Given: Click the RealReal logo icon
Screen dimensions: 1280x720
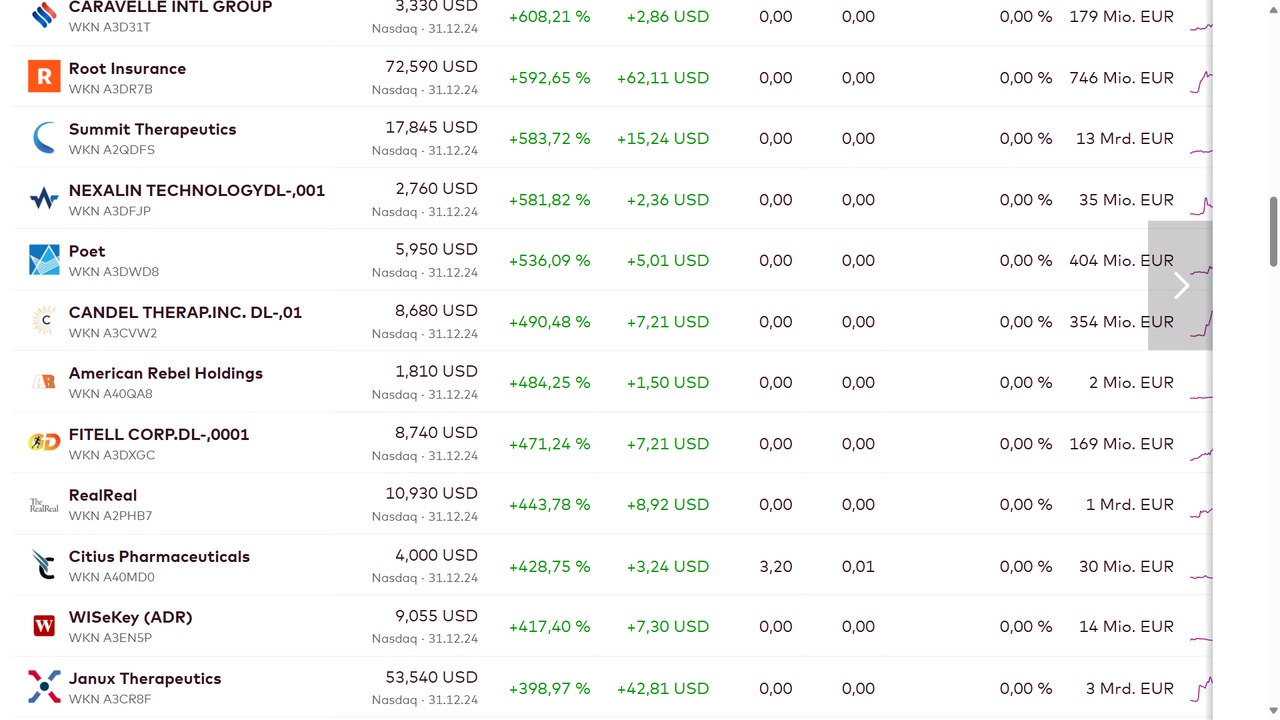Looking at the screenshot, I should point(44,504).
